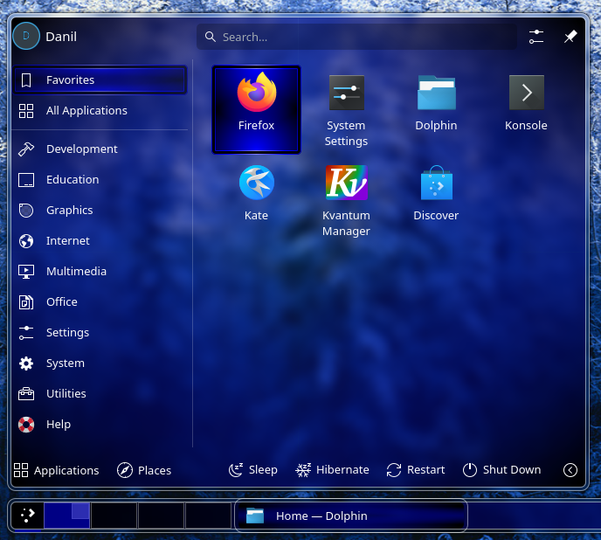Open the Graphics category
This screenshot has width=601, height=540.
[x=100, y=210]
